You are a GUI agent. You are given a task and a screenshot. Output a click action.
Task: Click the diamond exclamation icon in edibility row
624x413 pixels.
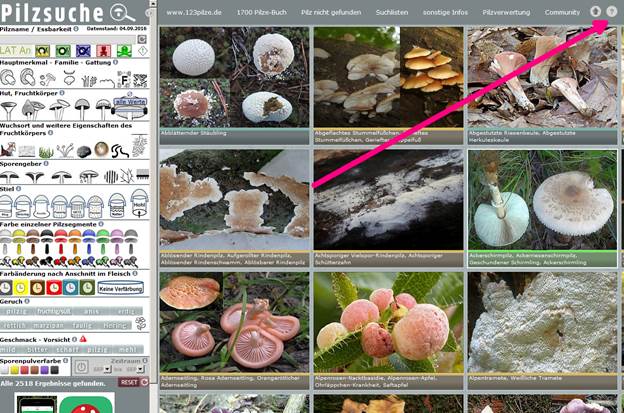click(x=142, y=51)
